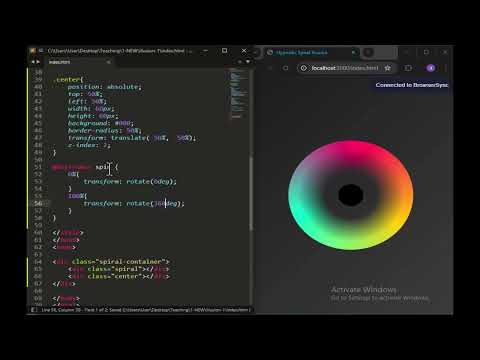The height and width of the screenshot is (360, 480).
Task: Click the Line 56 Column status bar text
Action: point(62,310)
